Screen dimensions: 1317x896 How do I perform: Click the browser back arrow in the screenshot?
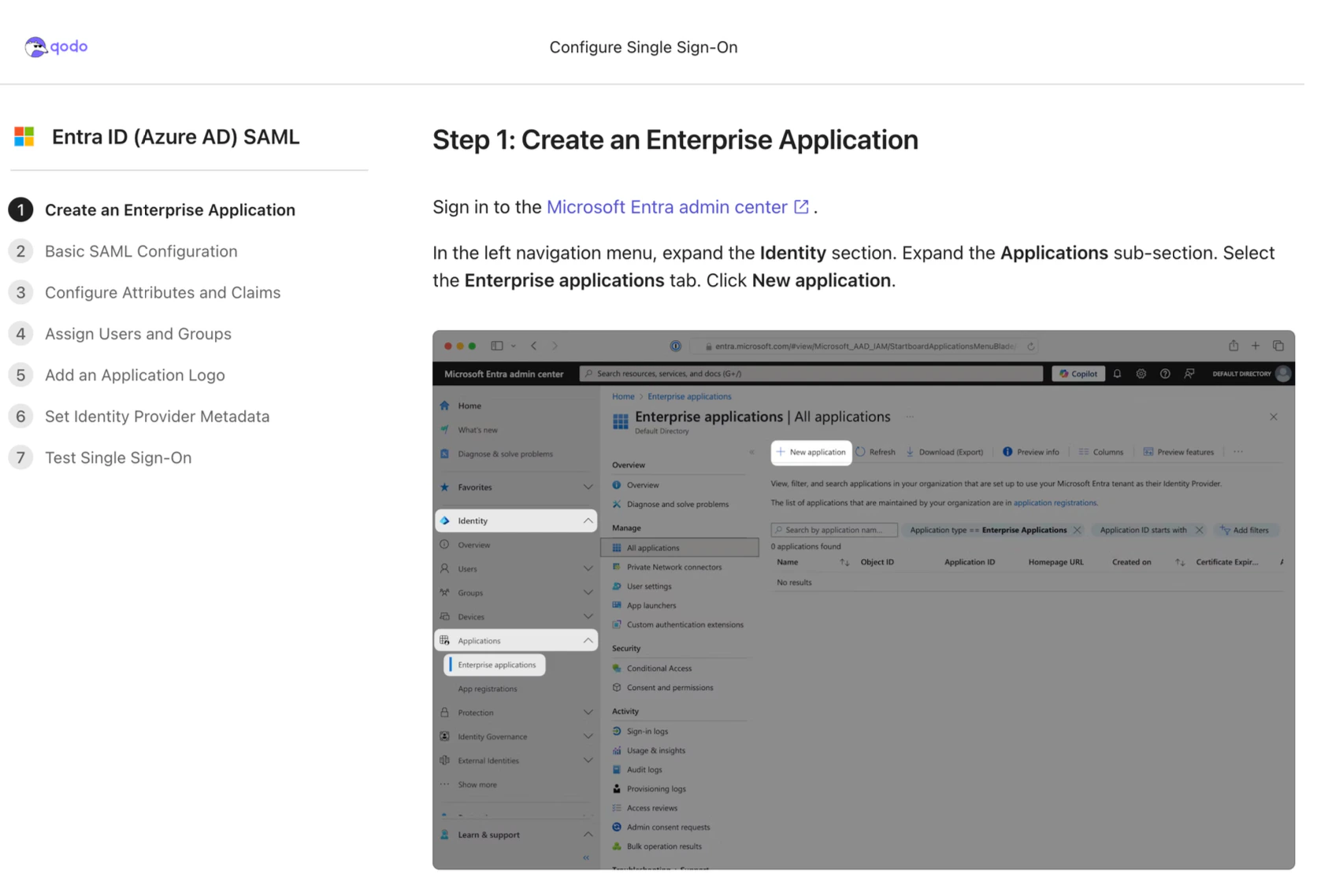(534, 346)
